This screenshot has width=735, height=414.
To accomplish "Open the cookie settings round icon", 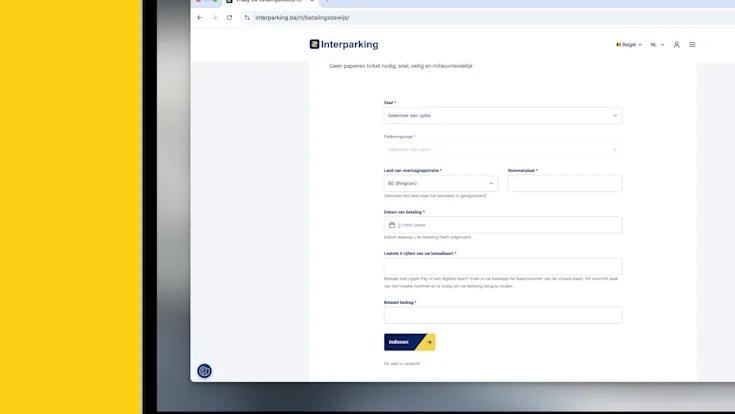I will click(x=204, y=371).
